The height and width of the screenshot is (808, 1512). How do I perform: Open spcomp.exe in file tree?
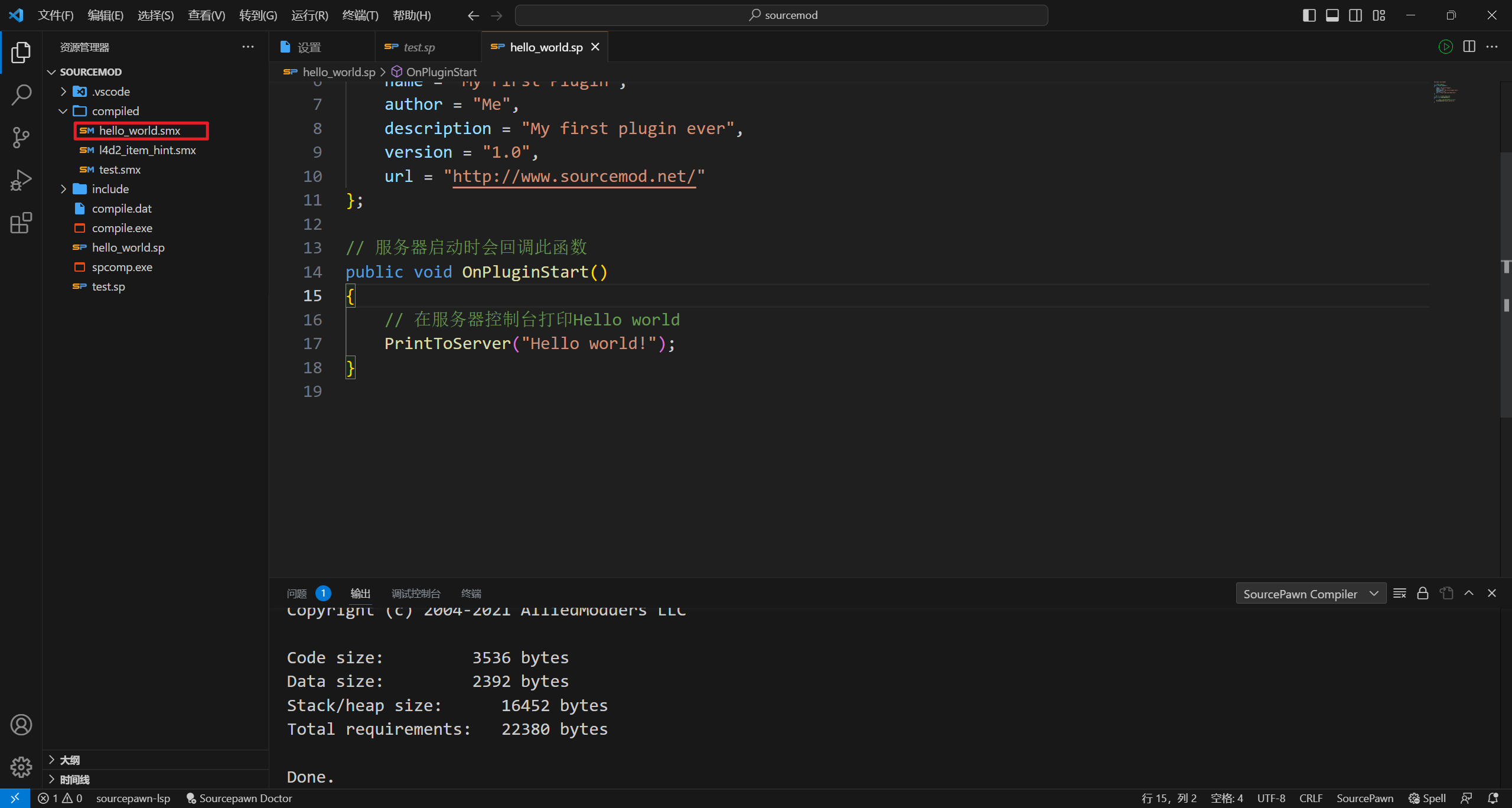pyautogui.click(x=156, y=267)
